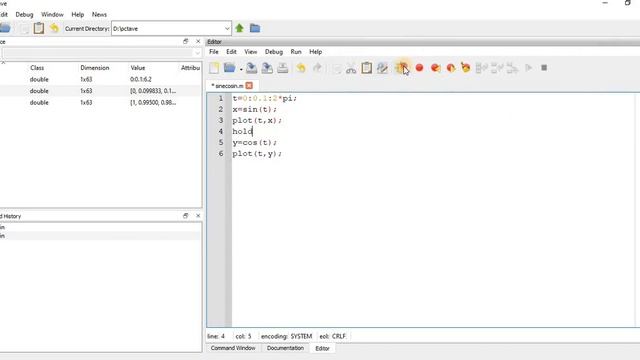Open the editor Debug menu
Screen dimensions: 640x360
tap(274, 52)
